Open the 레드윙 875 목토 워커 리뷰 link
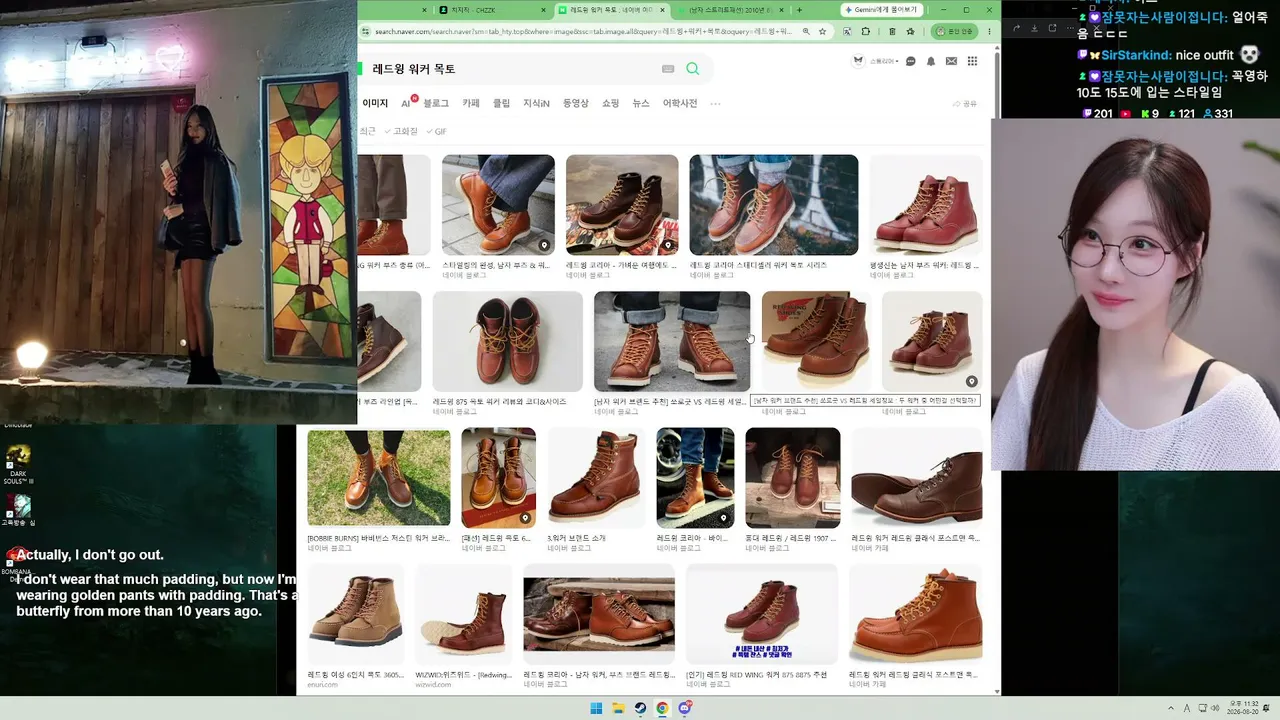Viewport: 1280px width, 720px height. tap(499, 402)
